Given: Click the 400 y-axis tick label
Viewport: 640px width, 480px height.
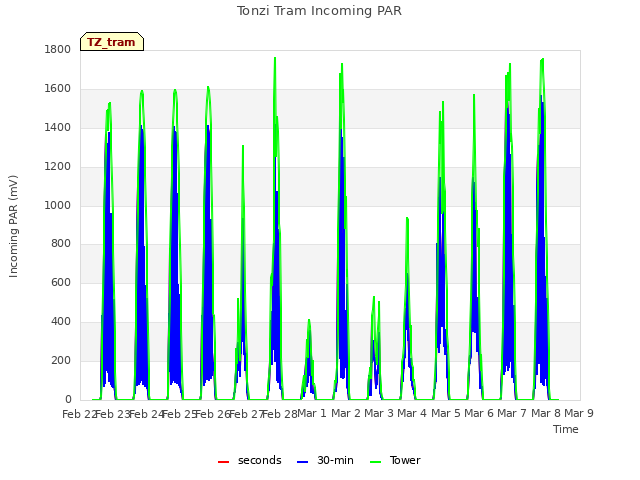Looking at the screenshot, I should (61, 322).
